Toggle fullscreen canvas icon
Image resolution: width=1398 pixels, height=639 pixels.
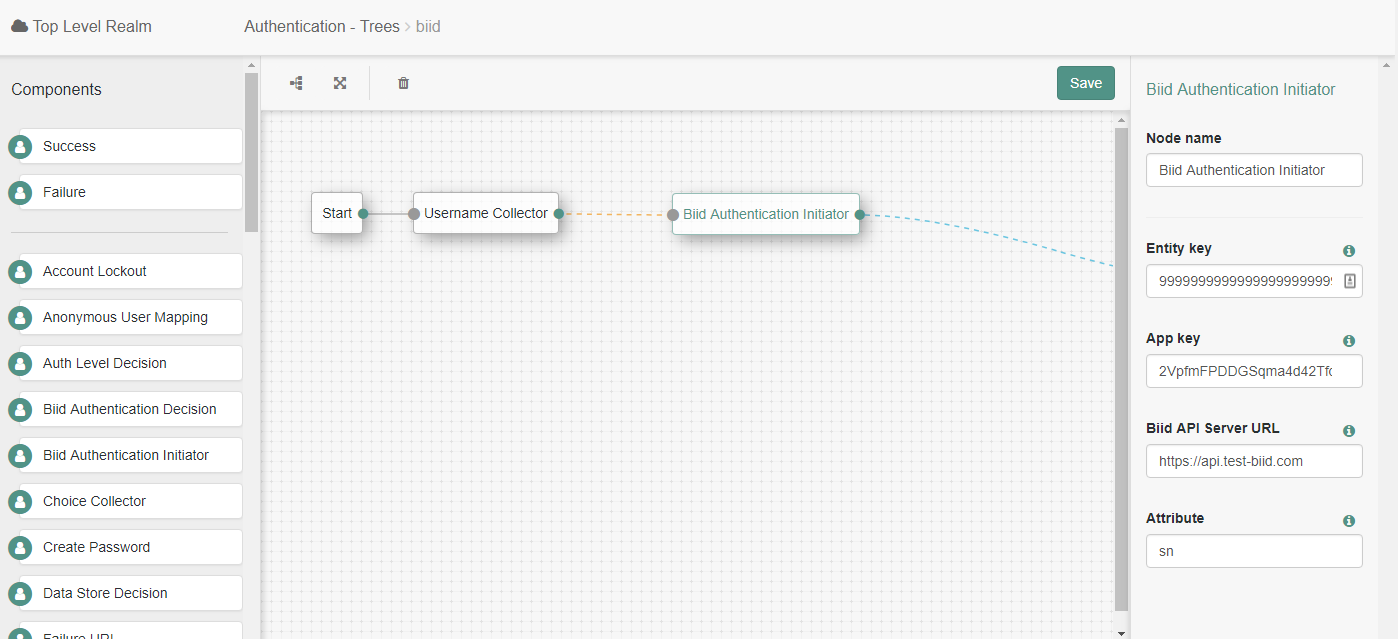[x=340, y=83]
